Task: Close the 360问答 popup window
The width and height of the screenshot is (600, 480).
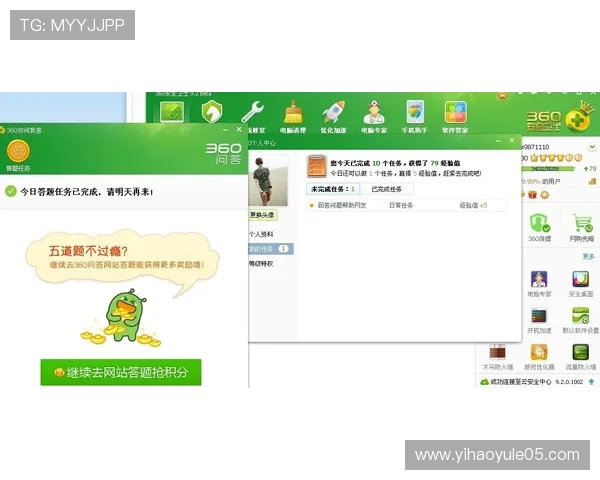Action: pyautogui.click(x=239, y=129)
